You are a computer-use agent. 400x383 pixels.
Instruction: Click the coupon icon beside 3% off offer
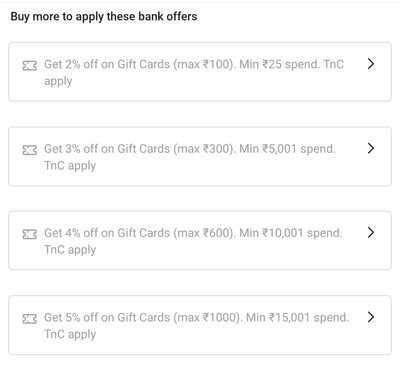pos(30,150)
